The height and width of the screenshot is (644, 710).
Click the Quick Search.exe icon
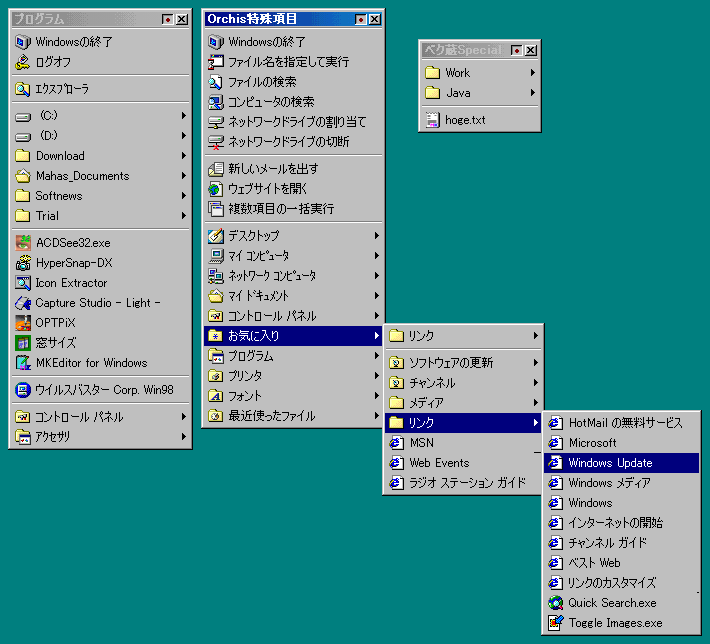coord(556,603)
